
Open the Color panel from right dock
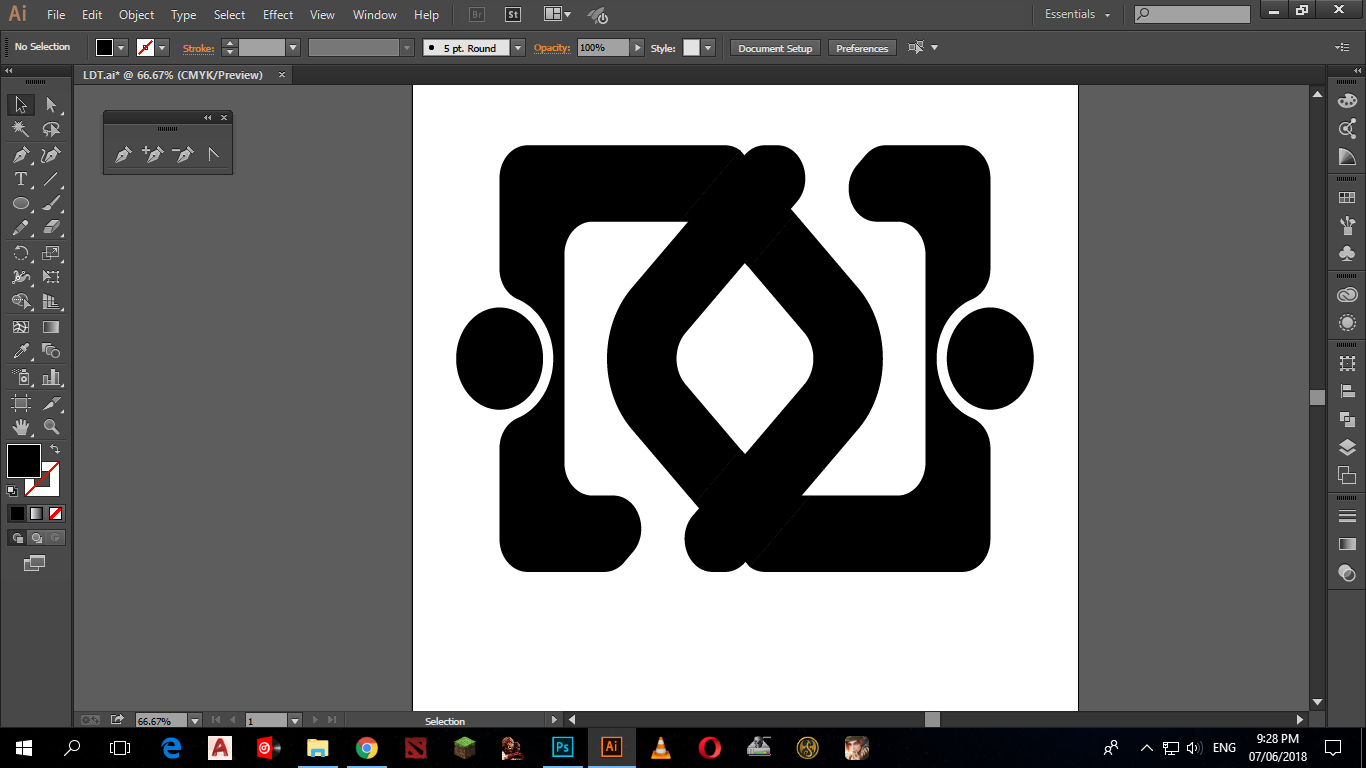[1347, 101]
